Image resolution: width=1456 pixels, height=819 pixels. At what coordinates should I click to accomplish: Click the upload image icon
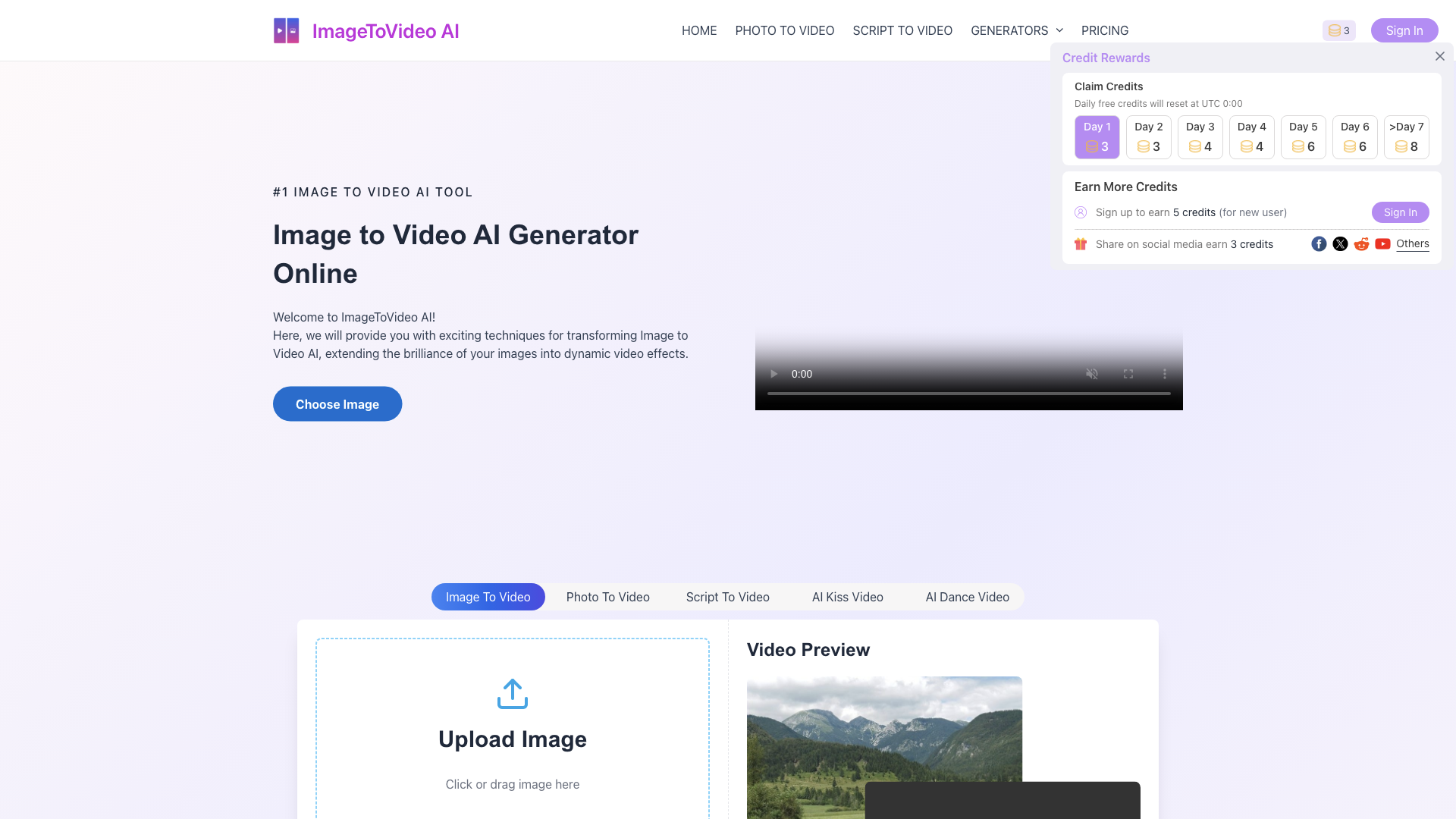coord(512,693)
